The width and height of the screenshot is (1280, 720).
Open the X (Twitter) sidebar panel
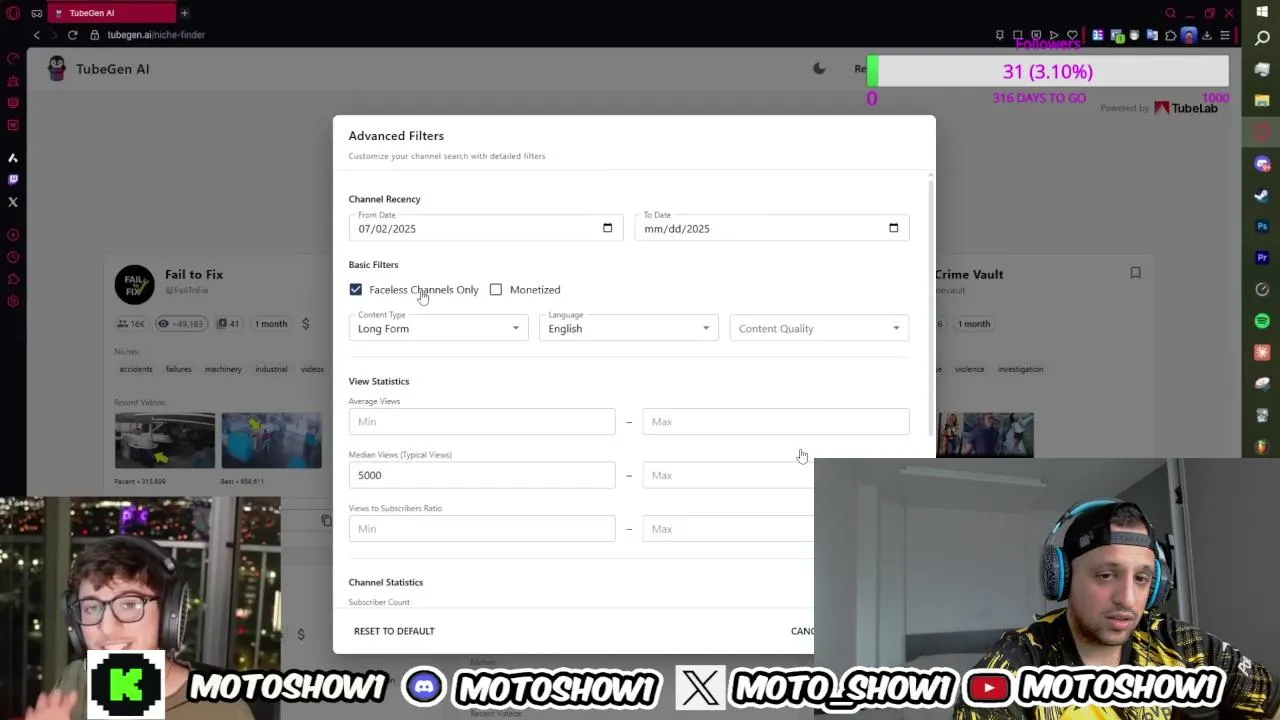(x=13, y=202)
